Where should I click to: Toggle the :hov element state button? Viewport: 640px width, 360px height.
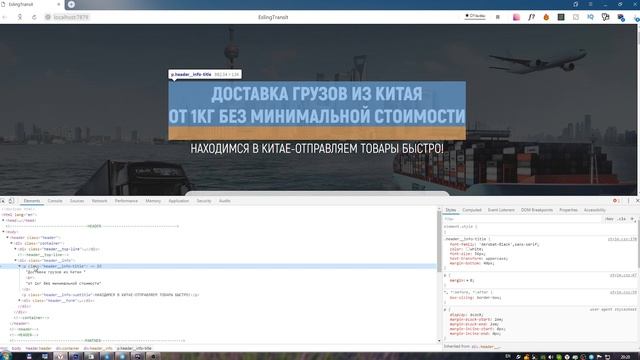tap(609, 219)
